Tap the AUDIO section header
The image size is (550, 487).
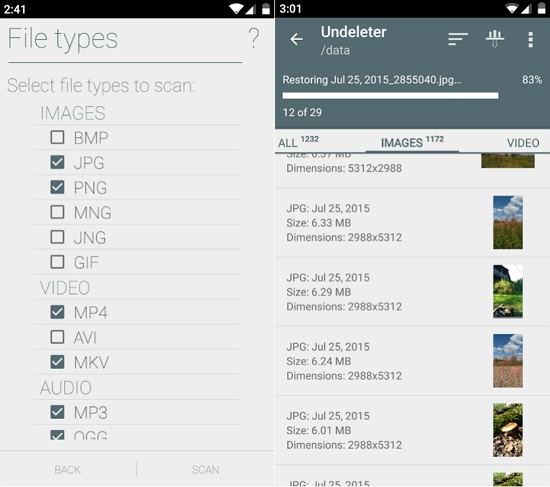66,388
